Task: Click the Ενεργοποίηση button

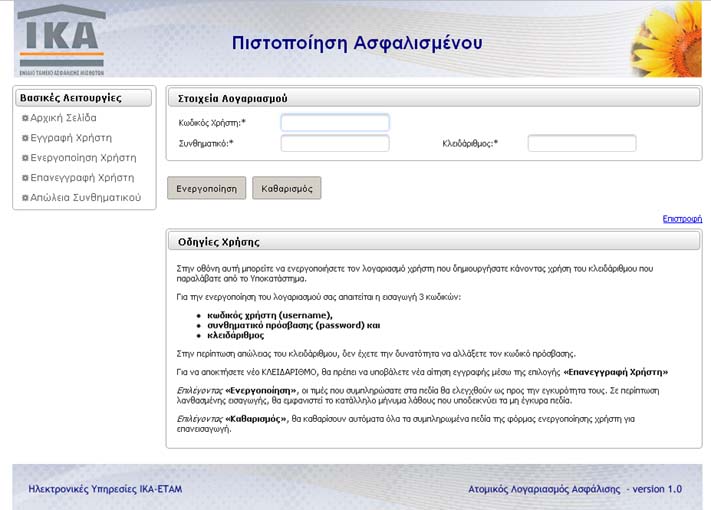Action: (207, 188)
